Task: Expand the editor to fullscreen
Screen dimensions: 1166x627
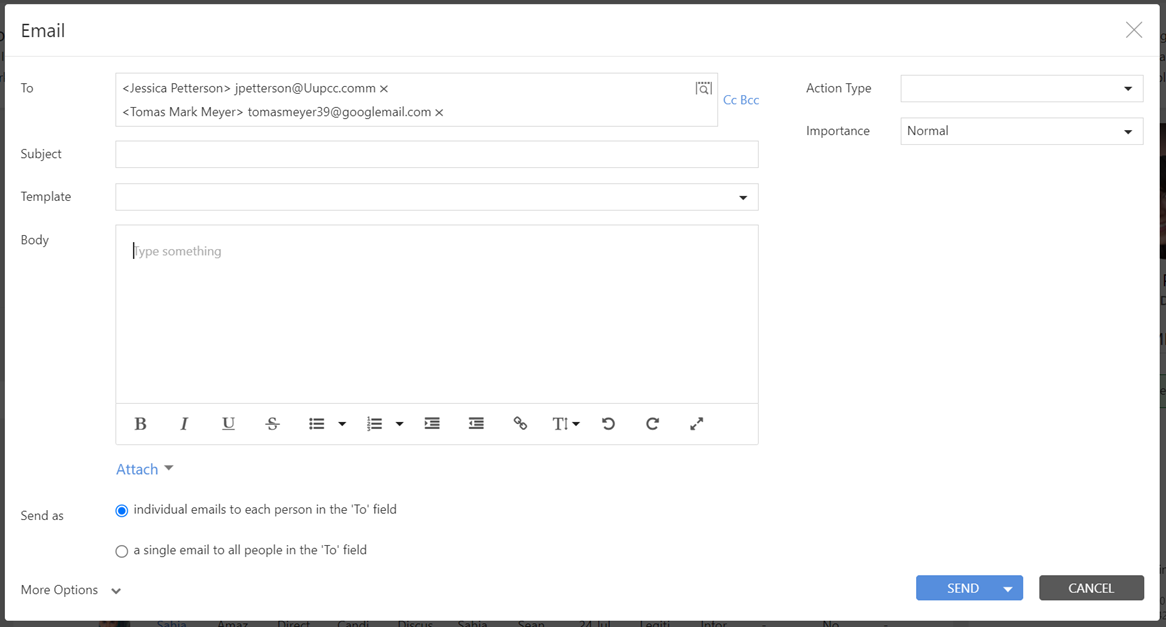Action: 696,424
